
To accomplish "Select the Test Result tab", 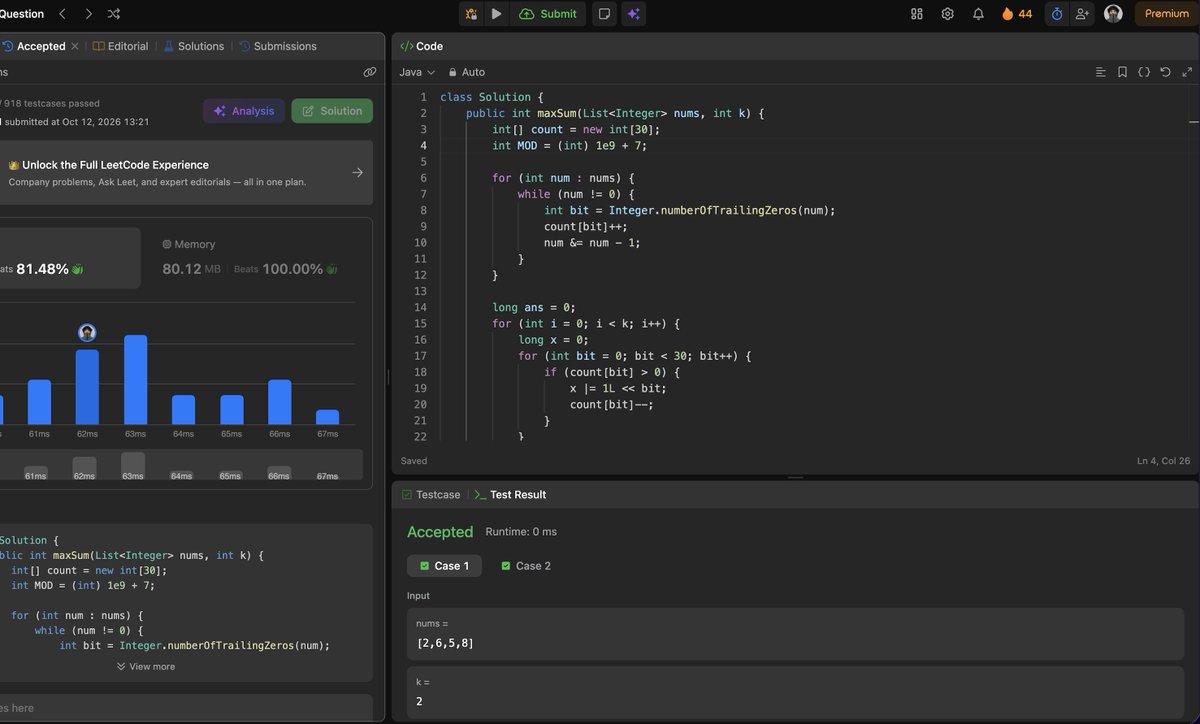I will pos(510,495).
